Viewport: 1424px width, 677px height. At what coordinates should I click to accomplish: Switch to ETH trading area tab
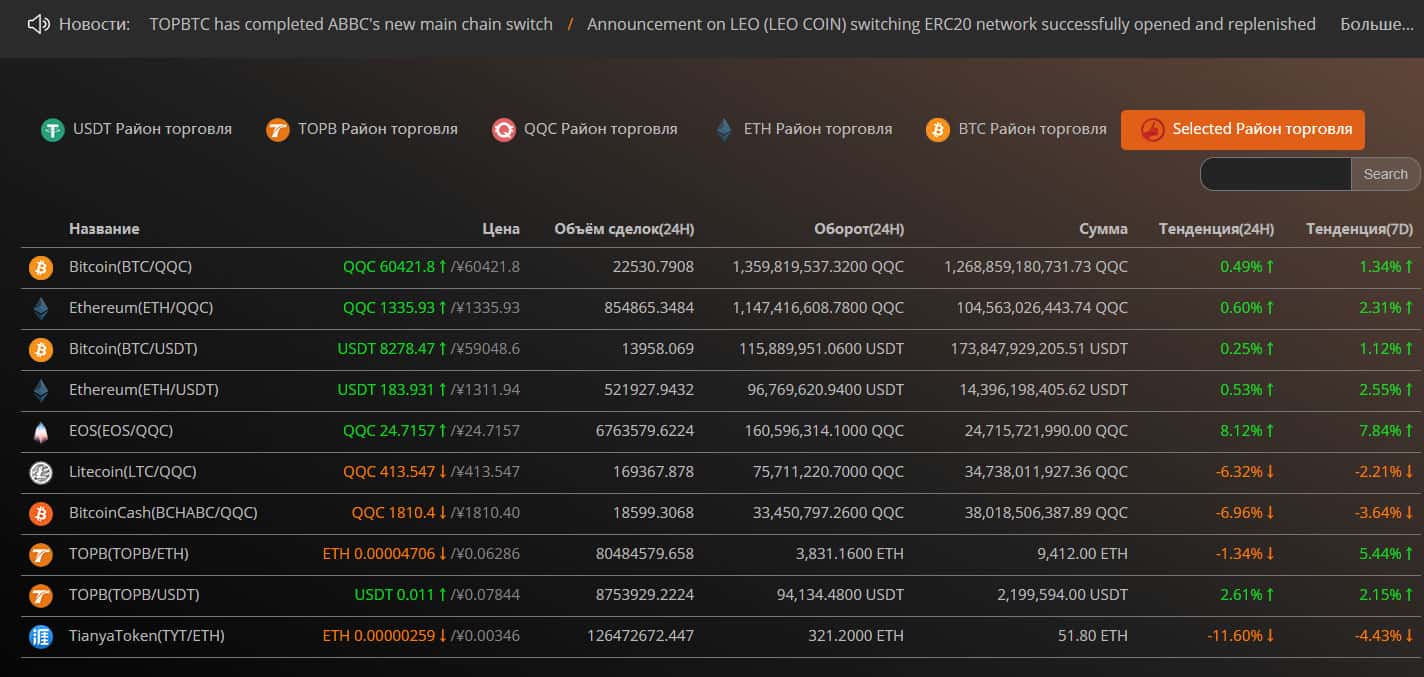pyautogui.click(x=803, y=129)
